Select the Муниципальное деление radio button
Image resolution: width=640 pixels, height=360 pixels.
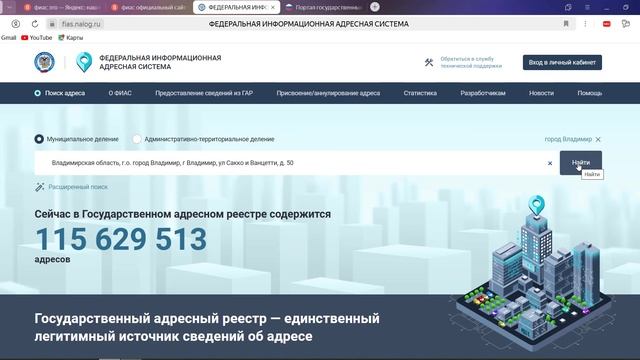39,139
